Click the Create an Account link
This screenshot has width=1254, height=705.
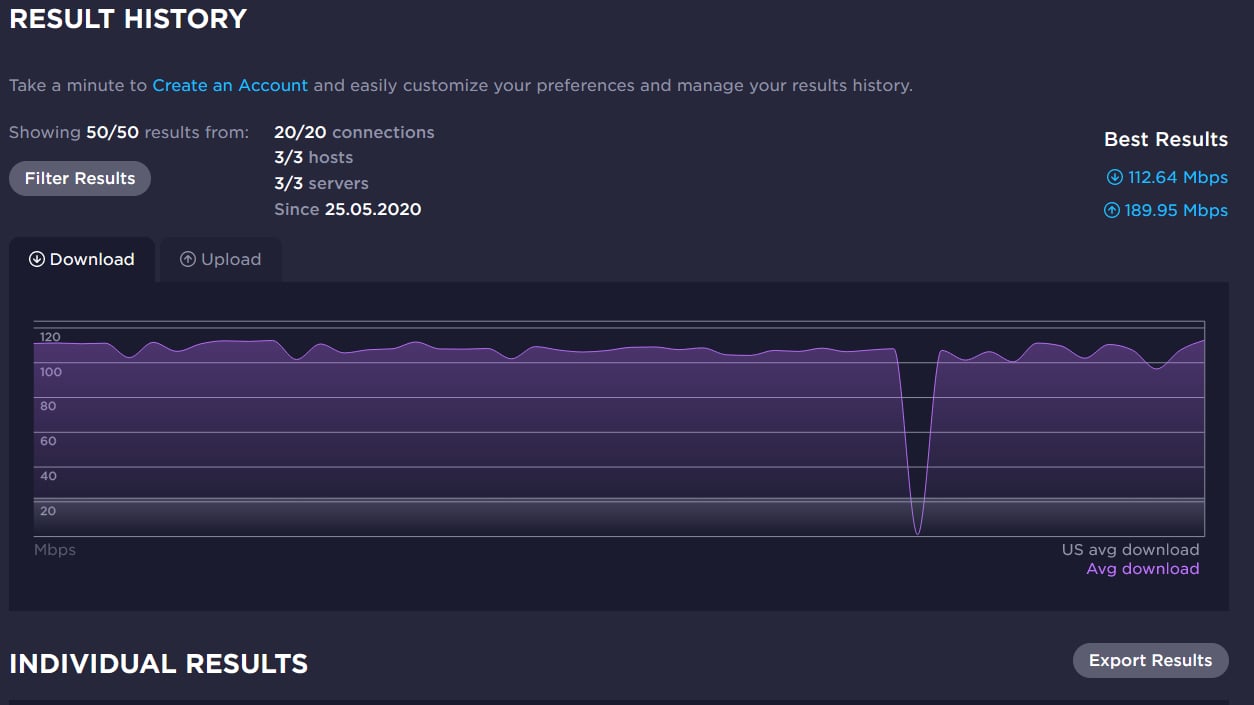(x=230, y=86)
